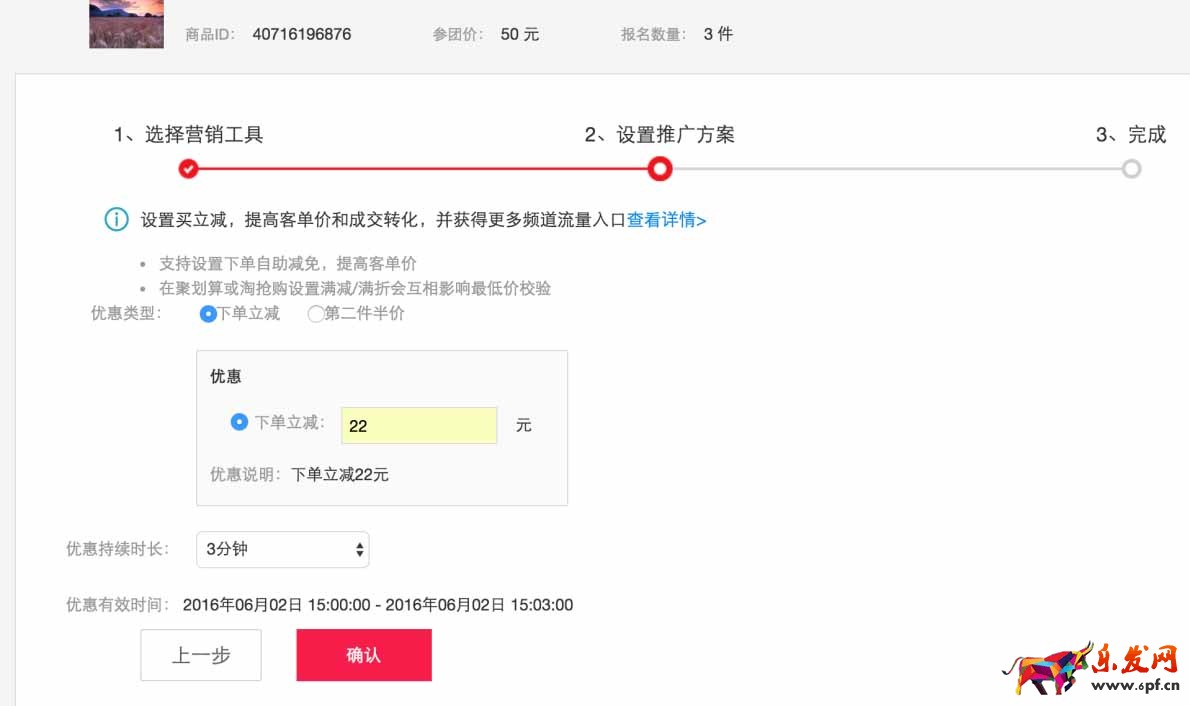This screenshot has width=1190, height=706.
Task: Click the current step 2 circle marker
Action: (x=659, y=169)
